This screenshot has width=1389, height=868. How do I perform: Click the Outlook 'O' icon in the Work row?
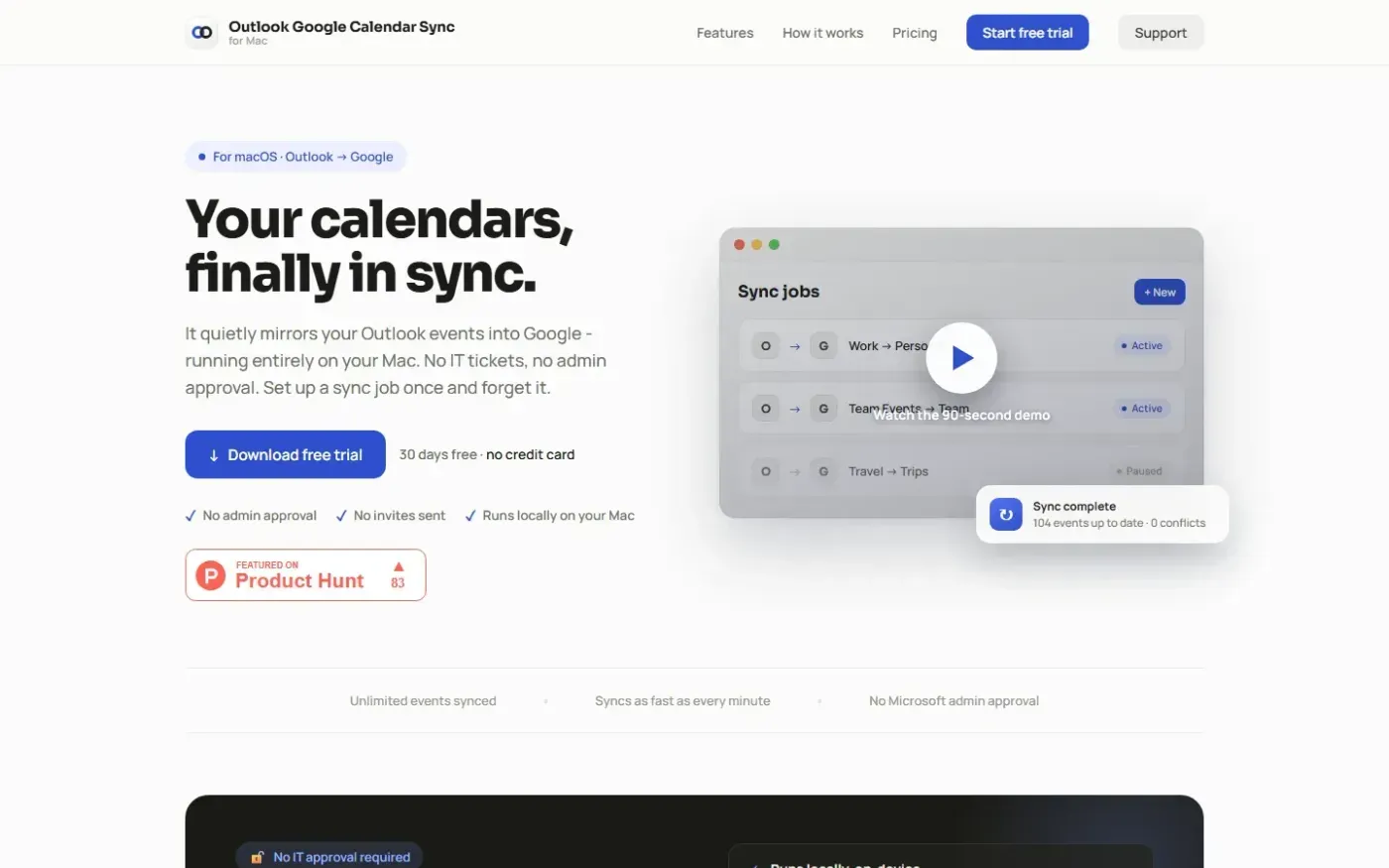click(765, 346)
